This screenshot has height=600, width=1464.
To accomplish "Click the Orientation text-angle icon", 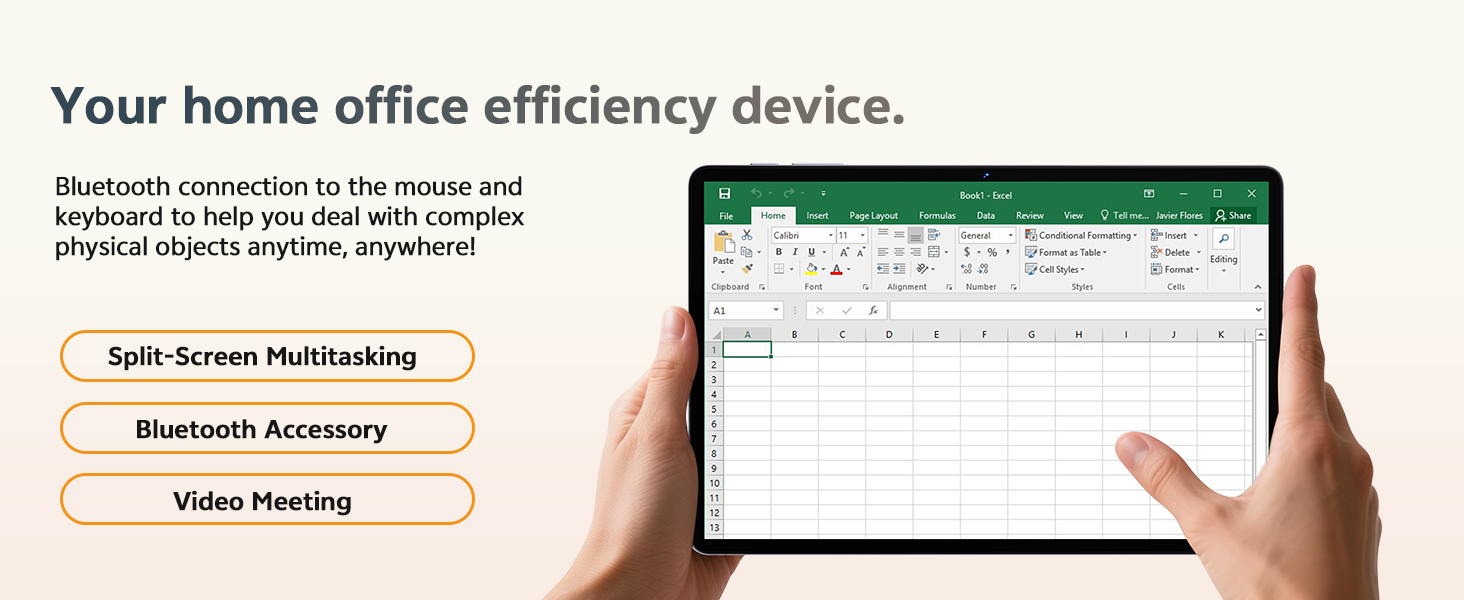I will [x=922, y=269].
